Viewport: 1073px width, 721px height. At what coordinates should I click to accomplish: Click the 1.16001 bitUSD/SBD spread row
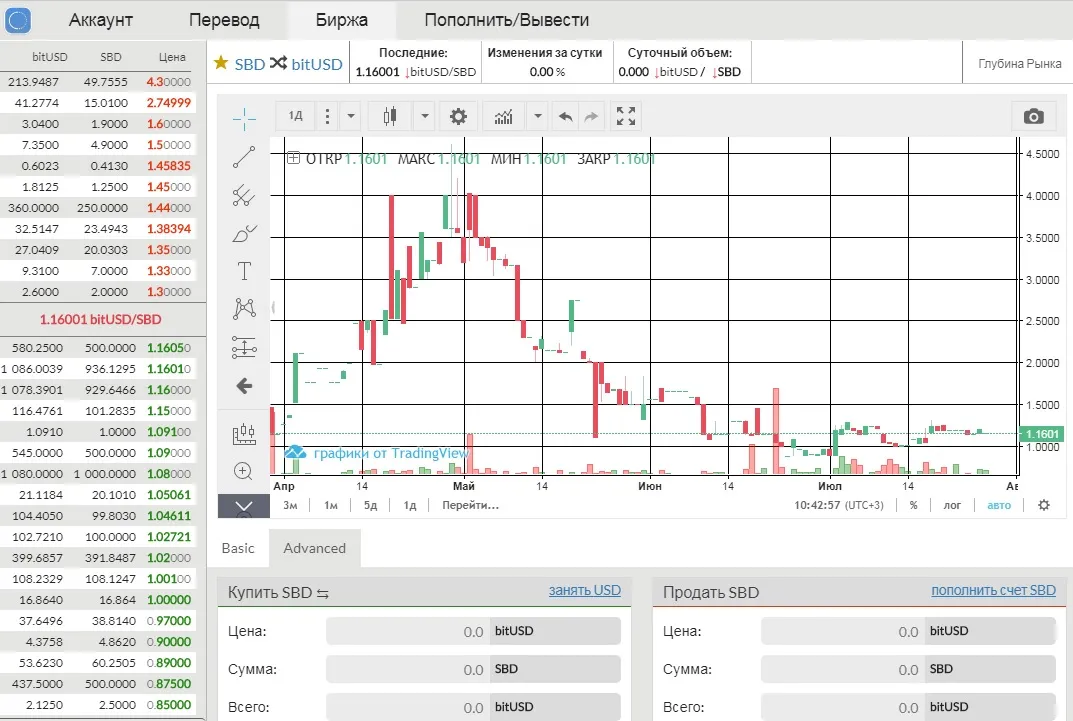point(101,319)
